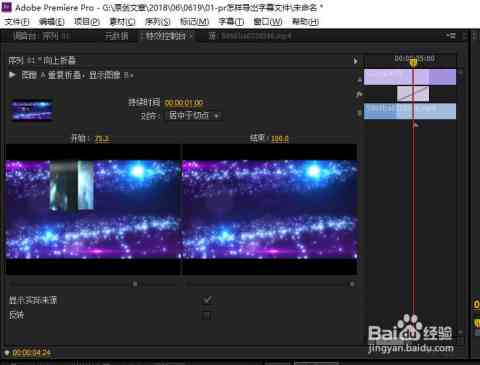Uncheck the 显示实际来源 checkbox
This screenshot has height=365, width=480.
[207, 300]
